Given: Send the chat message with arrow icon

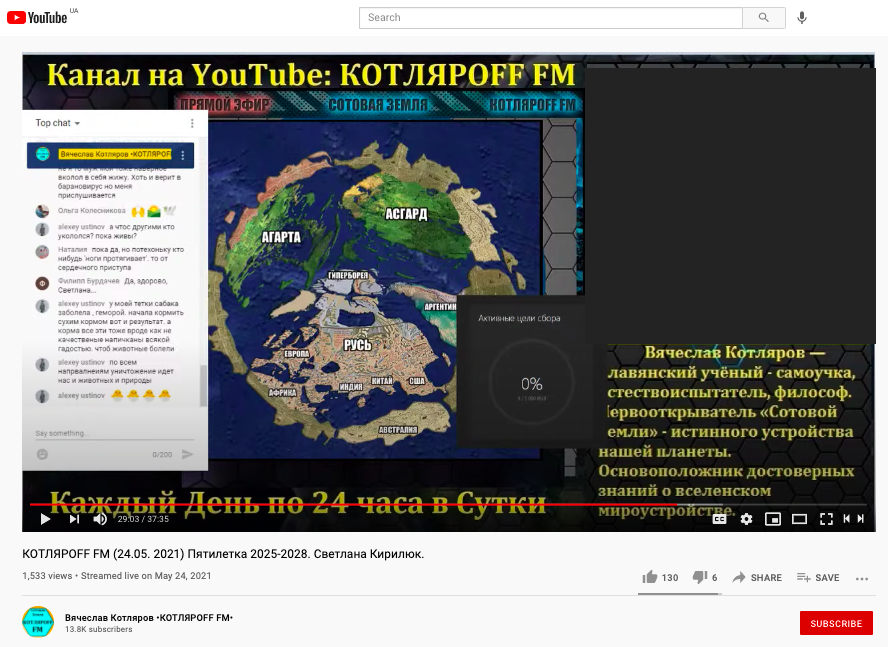Looking at the screenshot, I should [x=187, y=454].
